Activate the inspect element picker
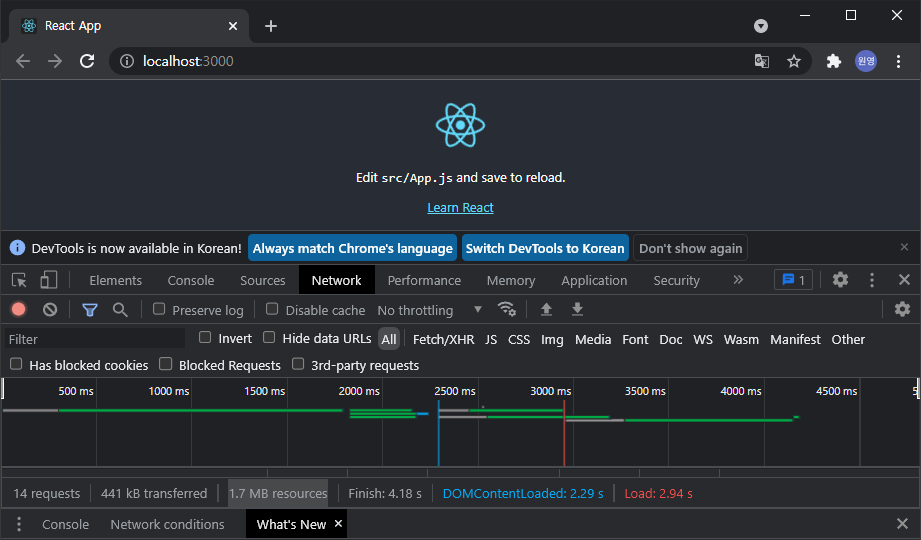 [x=19, y=280]
